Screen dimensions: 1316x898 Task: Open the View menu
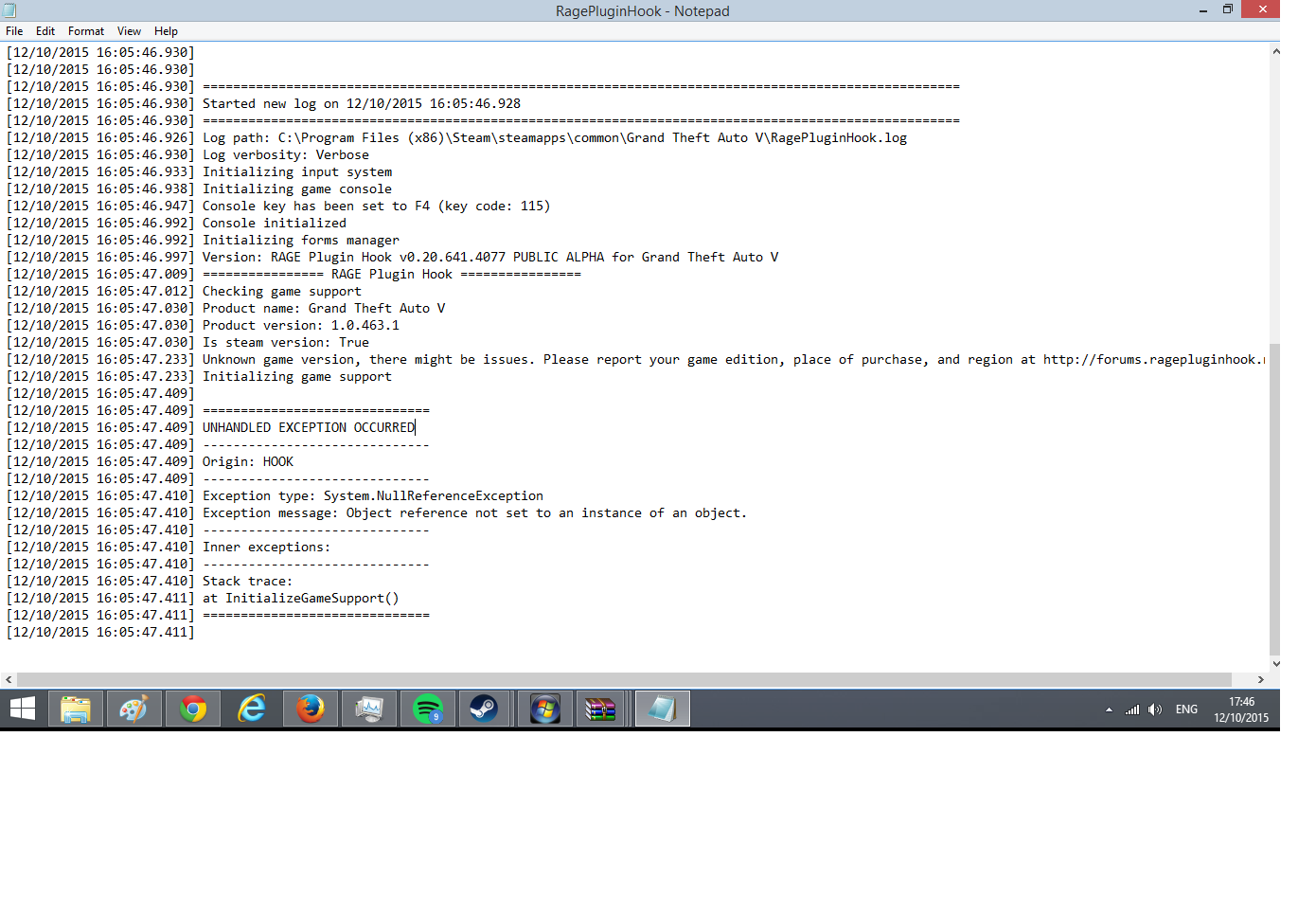[x=129, y=31]
